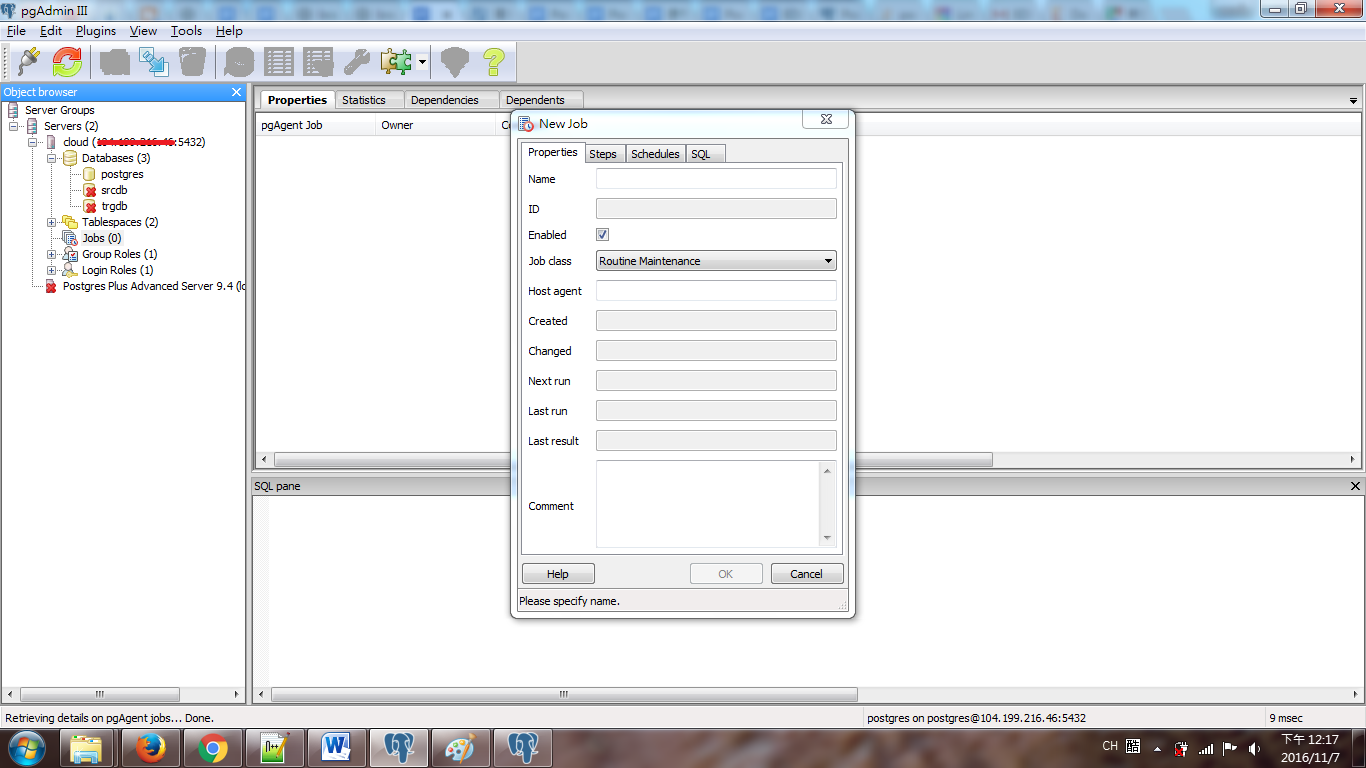Screen dimensions: 1366x768
Task: Open File Explorer from the taskbar
Action: [88, 748]
